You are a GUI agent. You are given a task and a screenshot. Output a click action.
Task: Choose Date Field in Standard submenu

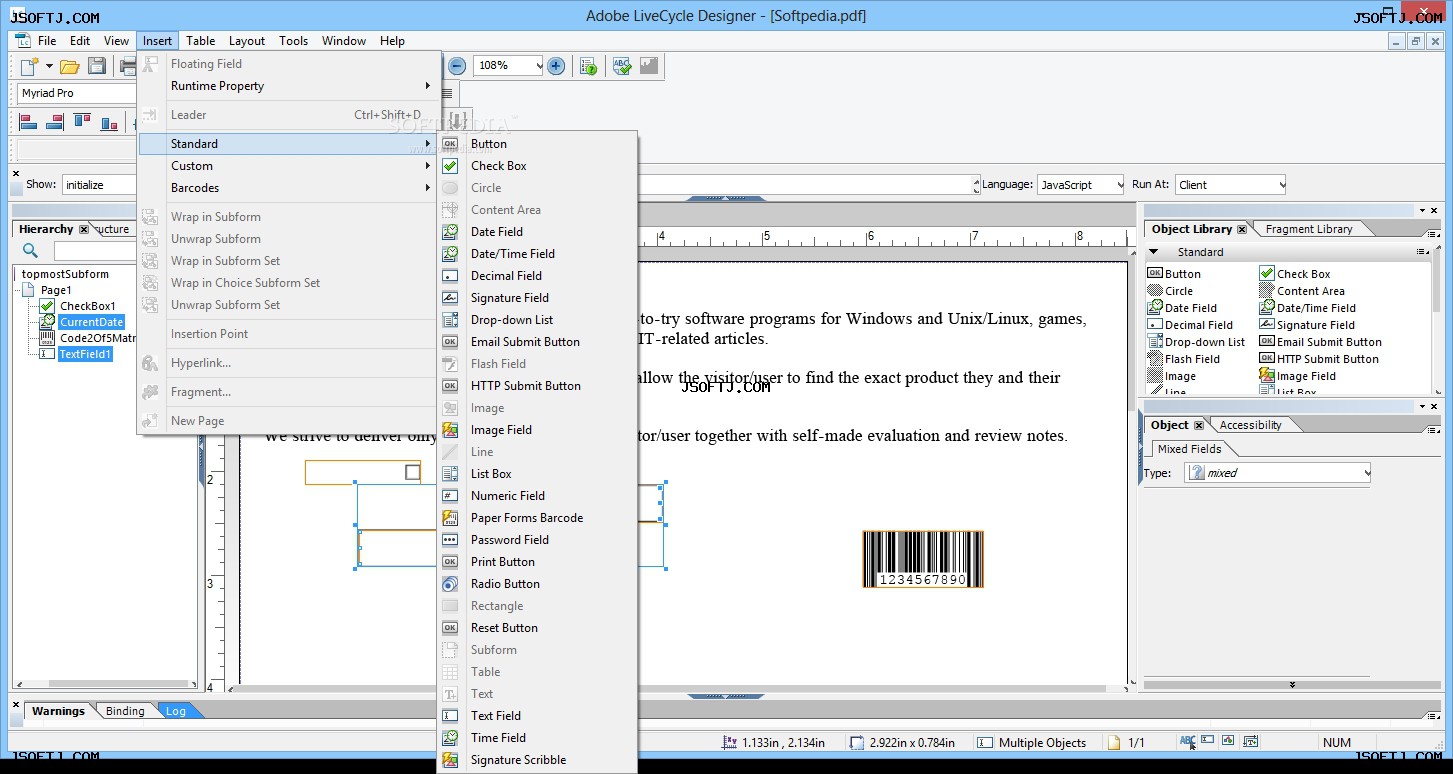537,232
